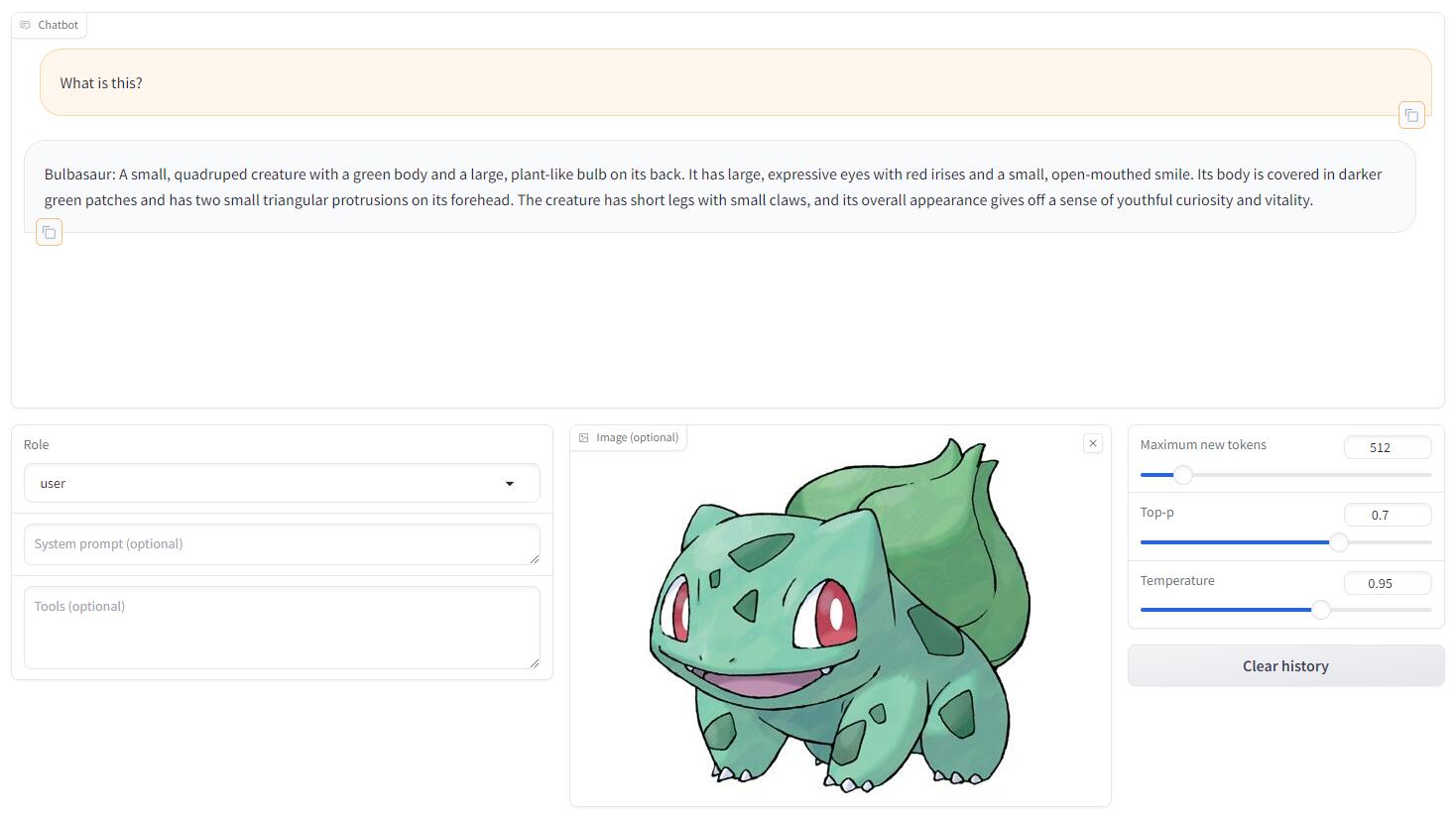This screenshot has height=822, width=1456.
Task: Focus the System prompt (optional) field
Action: 282,544
